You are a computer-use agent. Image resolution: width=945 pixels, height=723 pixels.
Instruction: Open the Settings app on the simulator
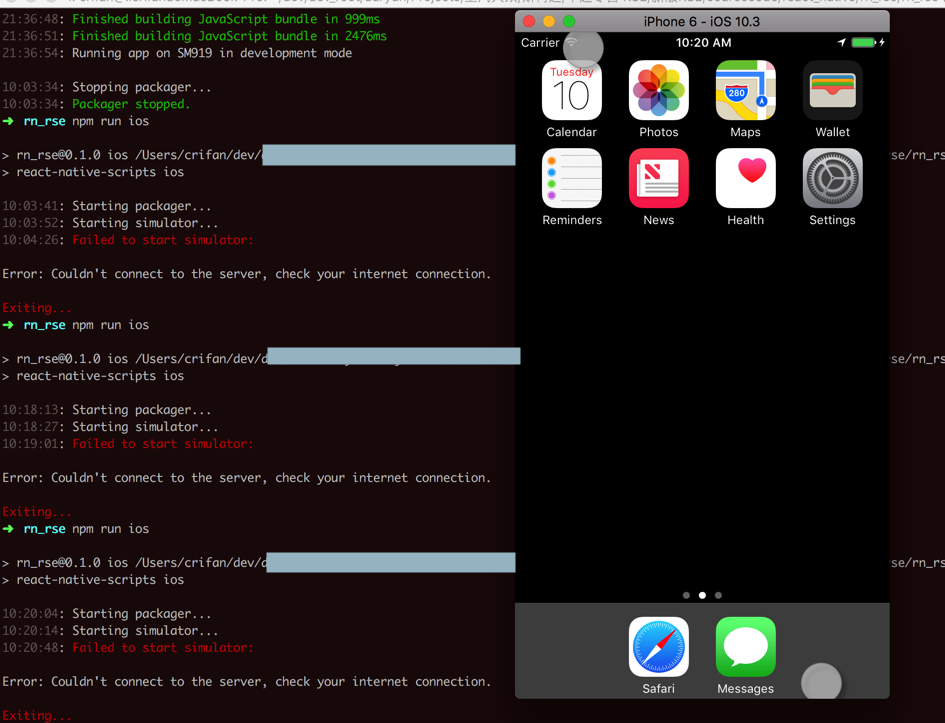[x=832, y=178]
